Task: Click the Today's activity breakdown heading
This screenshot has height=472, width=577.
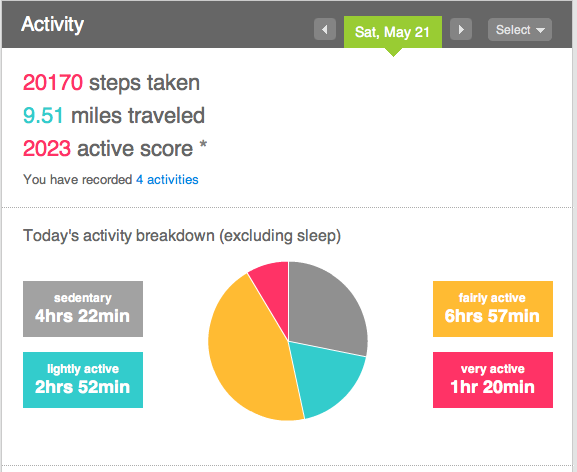Action: coord(182,235)
